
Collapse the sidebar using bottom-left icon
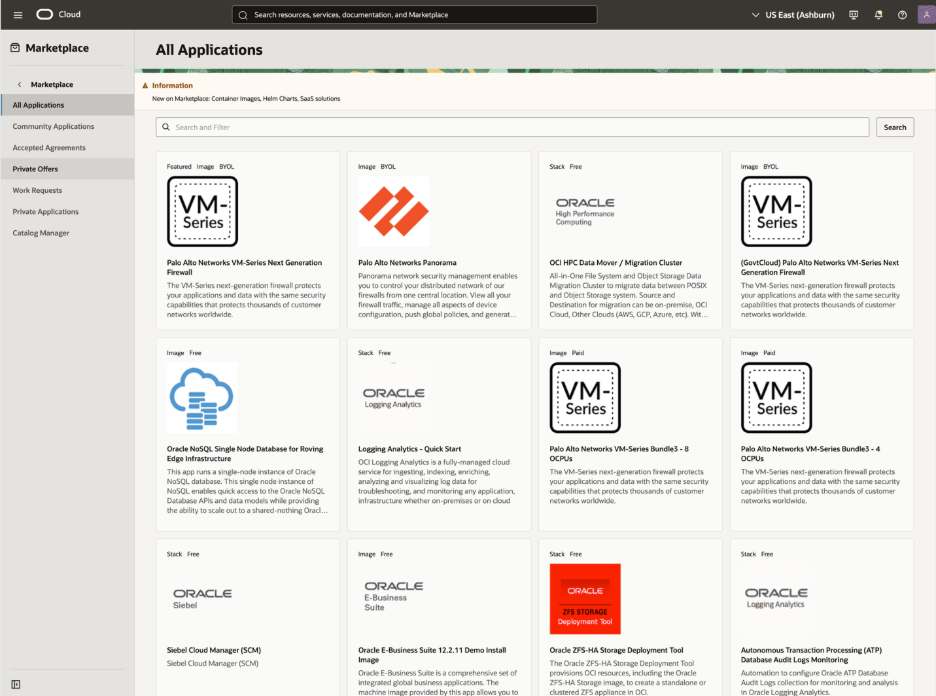(x=16, y=684)
